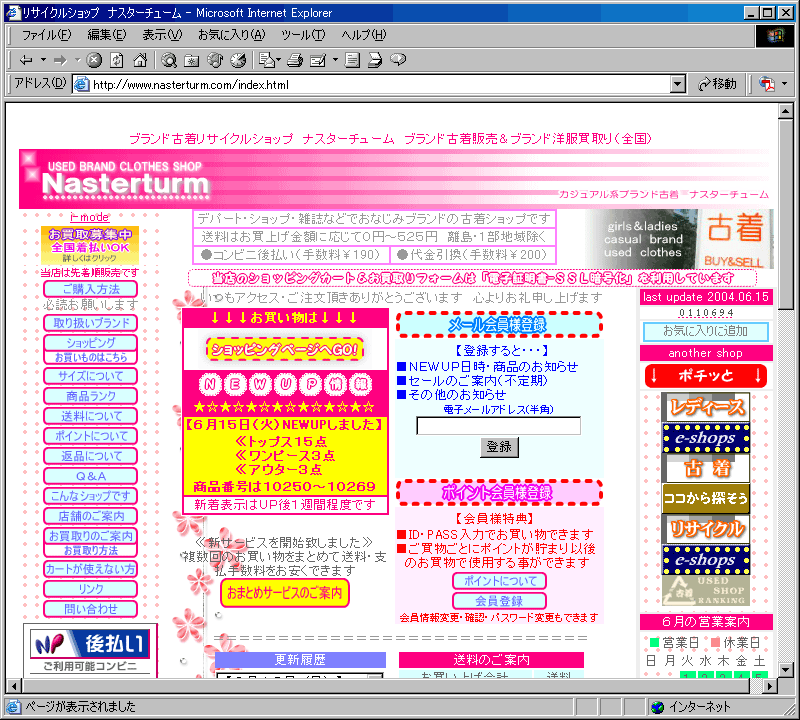Open the Favorites folder icon
Screen dimensions: 800x720
192,60
